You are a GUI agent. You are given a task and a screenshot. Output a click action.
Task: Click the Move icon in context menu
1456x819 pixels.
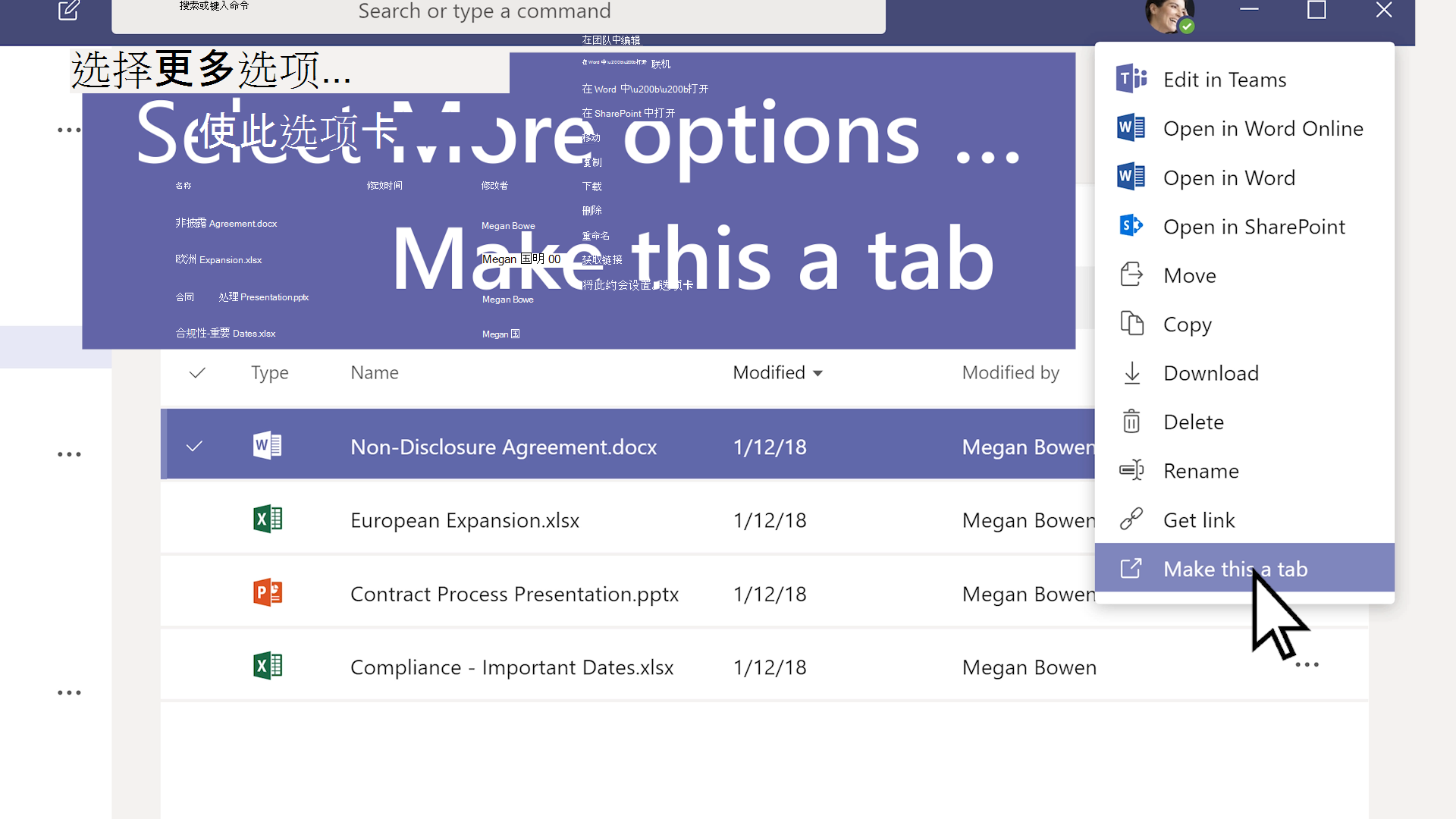point(1131,274)
